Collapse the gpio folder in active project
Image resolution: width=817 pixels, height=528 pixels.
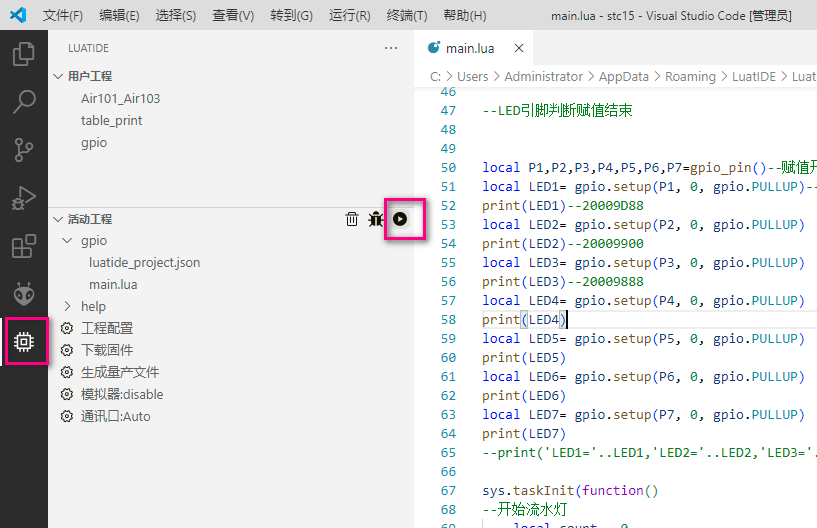(67, 240)
